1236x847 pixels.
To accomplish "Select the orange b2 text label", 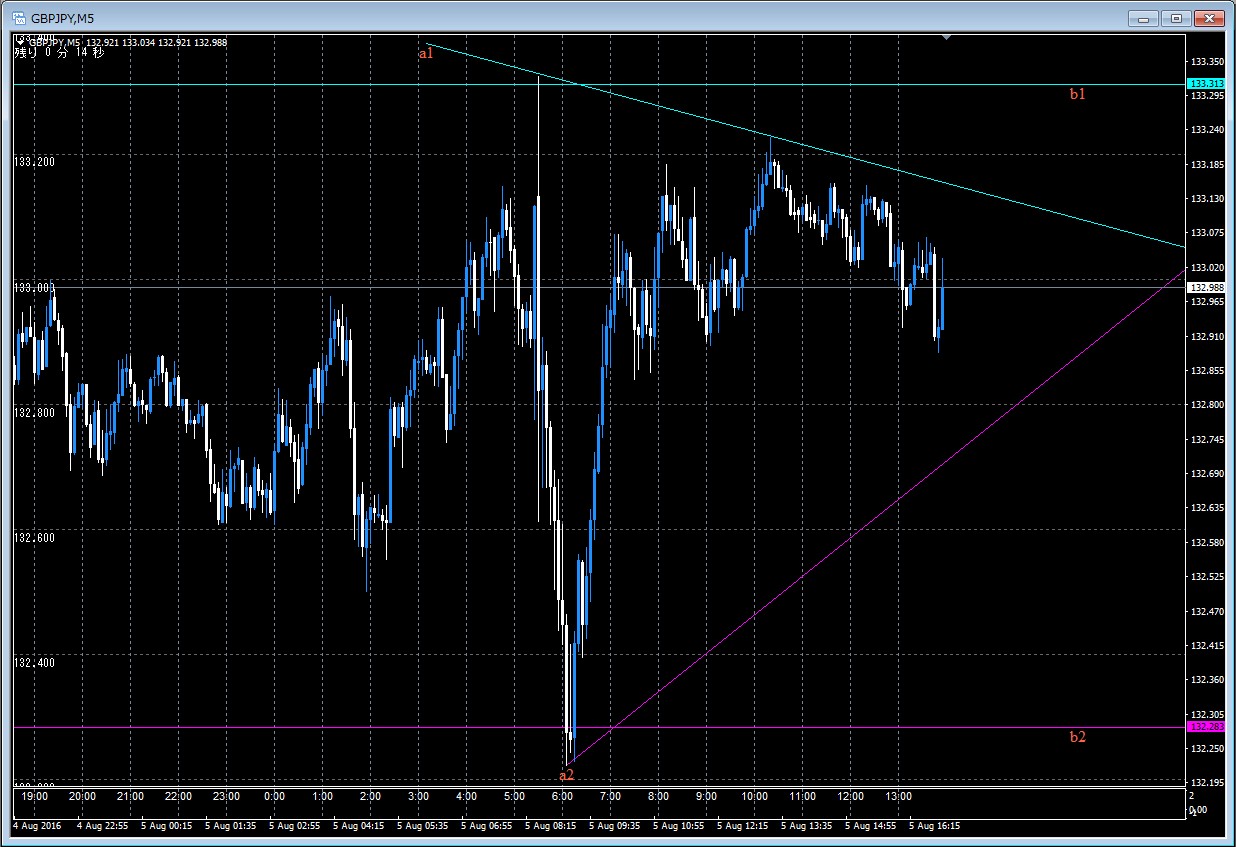I will point(1078,737).
